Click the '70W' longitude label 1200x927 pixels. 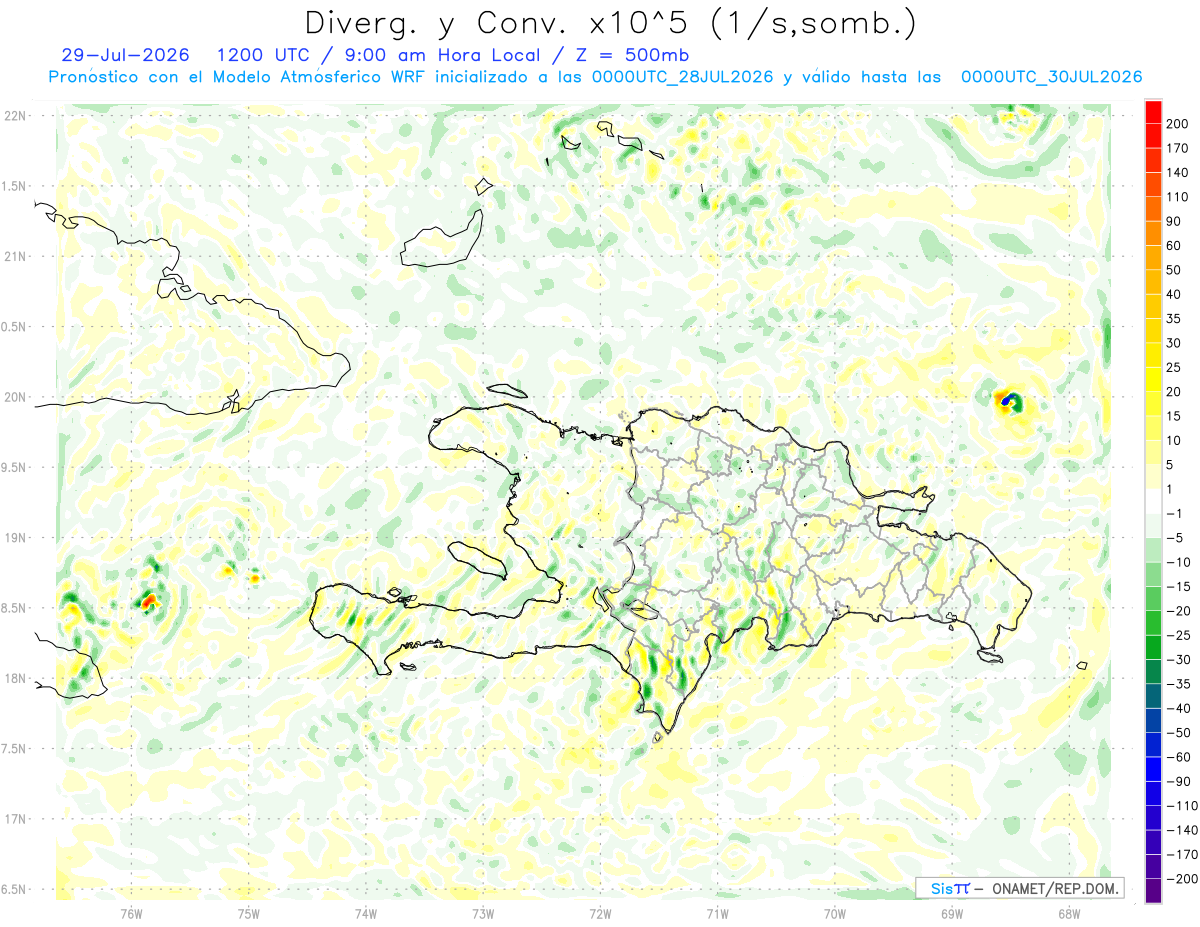pyautogui.click(x=835, y=913)
